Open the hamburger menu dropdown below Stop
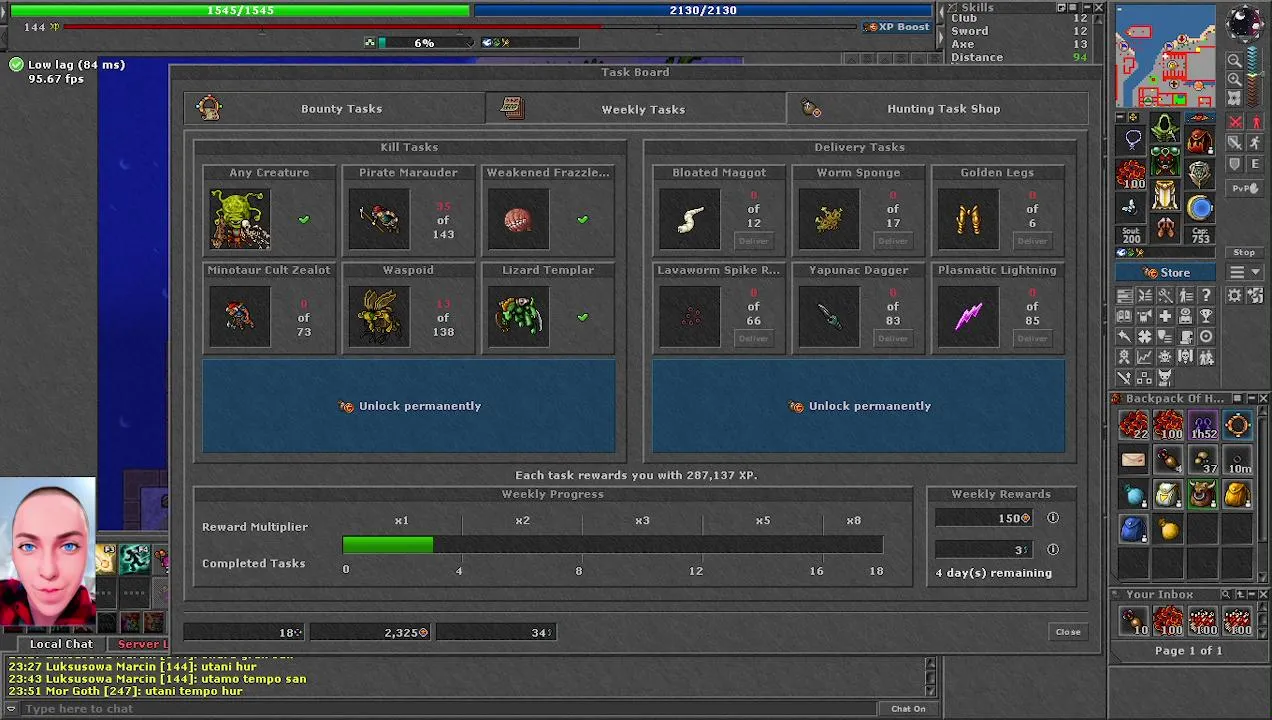The width and height of the screenshot is (1272, 720). (x=1244, y=272)
